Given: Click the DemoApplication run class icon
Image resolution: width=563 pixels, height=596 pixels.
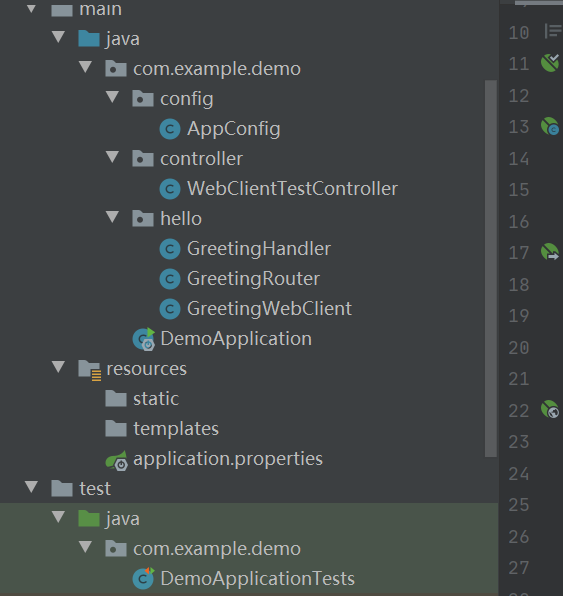Looking at the screenshot, I should (x=144, y=339).
